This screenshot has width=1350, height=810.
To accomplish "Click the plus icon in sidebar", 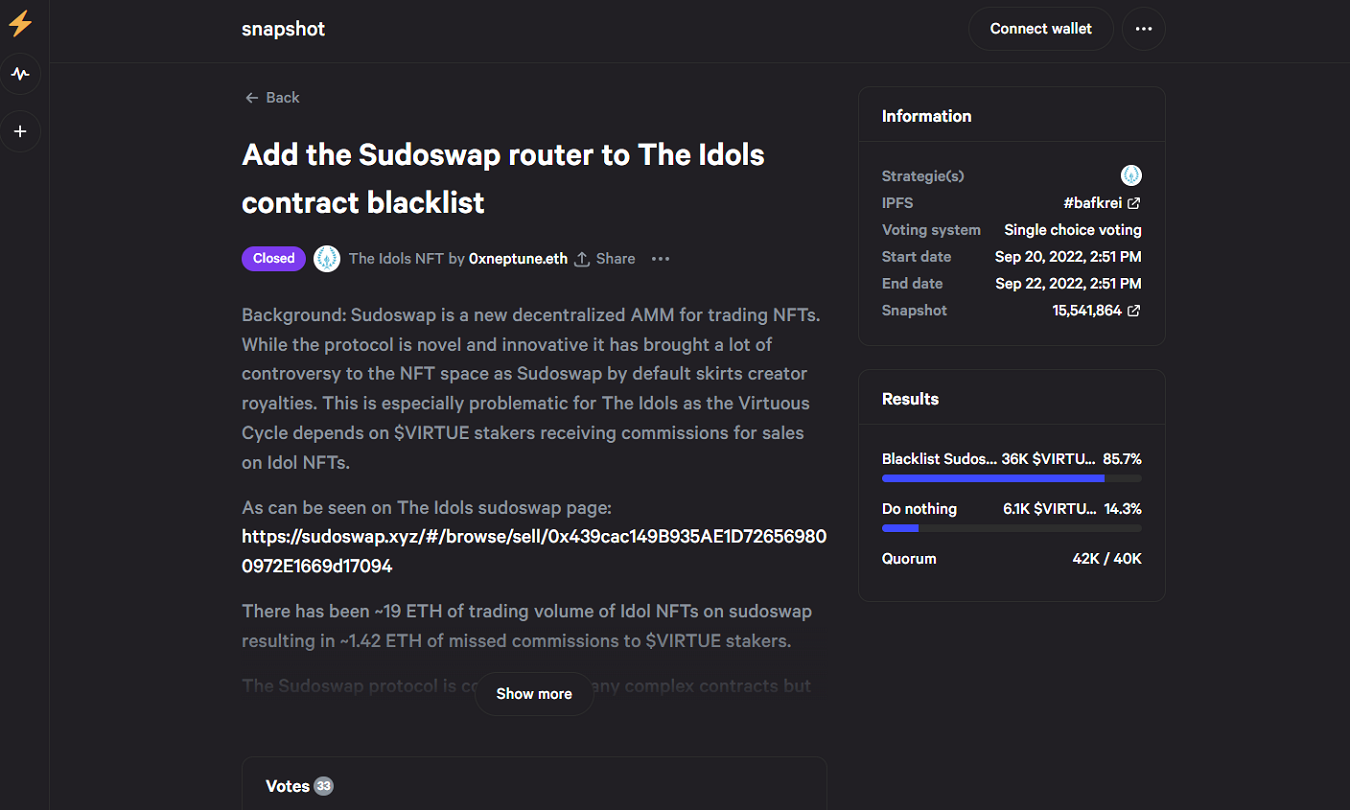I will pyautogui.click(x=20, y=131).
